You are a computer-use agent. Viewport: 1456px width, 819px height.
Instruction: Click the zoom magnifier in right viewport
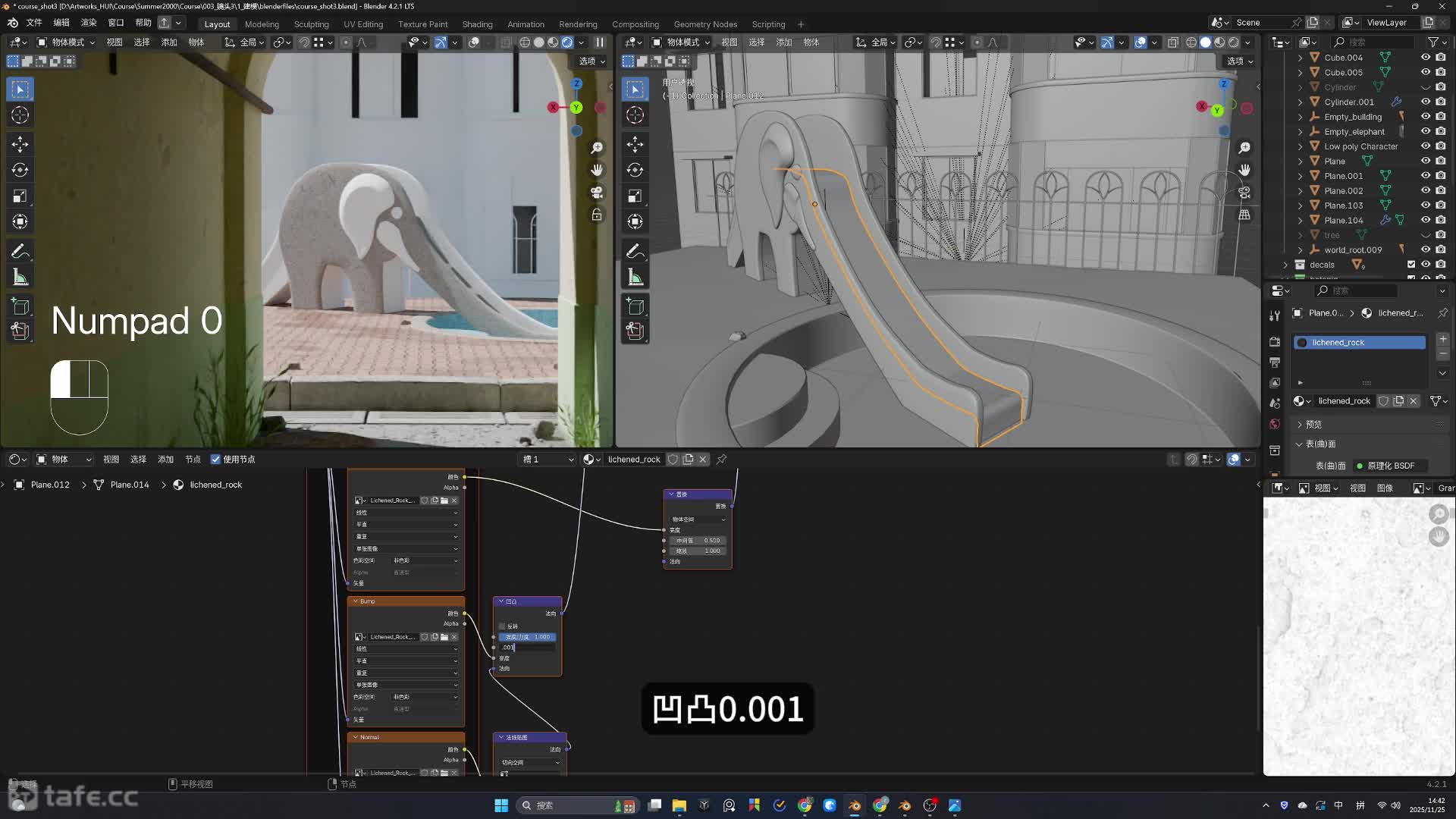point(1244,148)
